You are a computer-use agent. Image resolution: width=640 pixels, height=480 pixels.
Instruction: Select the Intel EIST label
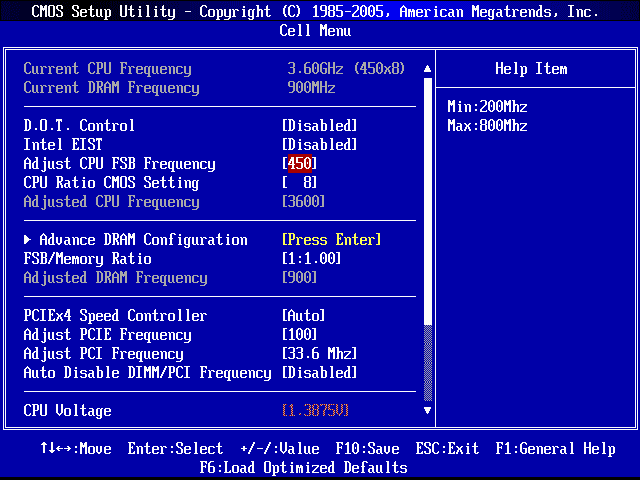click(63, 144)
